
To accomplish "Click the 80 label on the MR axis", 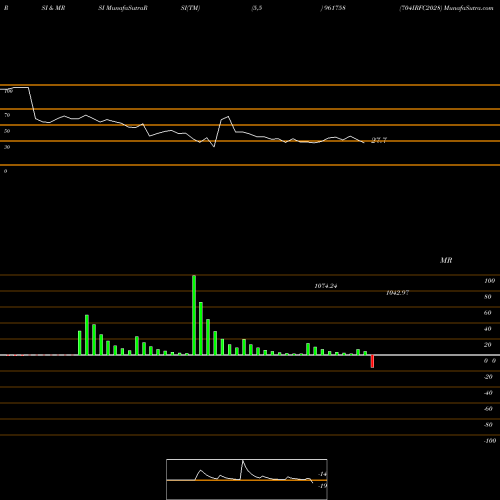I will pyautogui.click(x=488, y=297).
